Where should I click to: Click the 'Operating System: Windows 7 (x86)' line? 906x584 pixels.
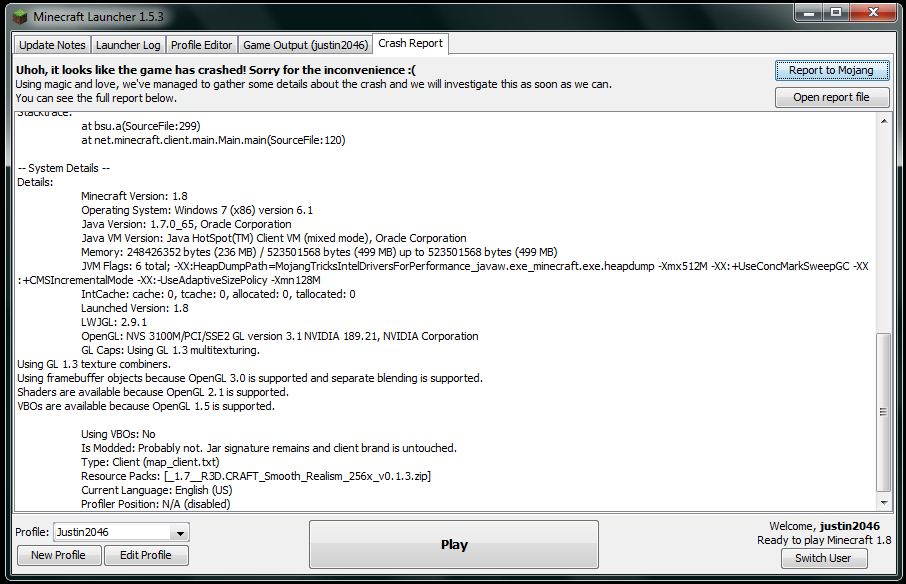[x=196, y=210]
